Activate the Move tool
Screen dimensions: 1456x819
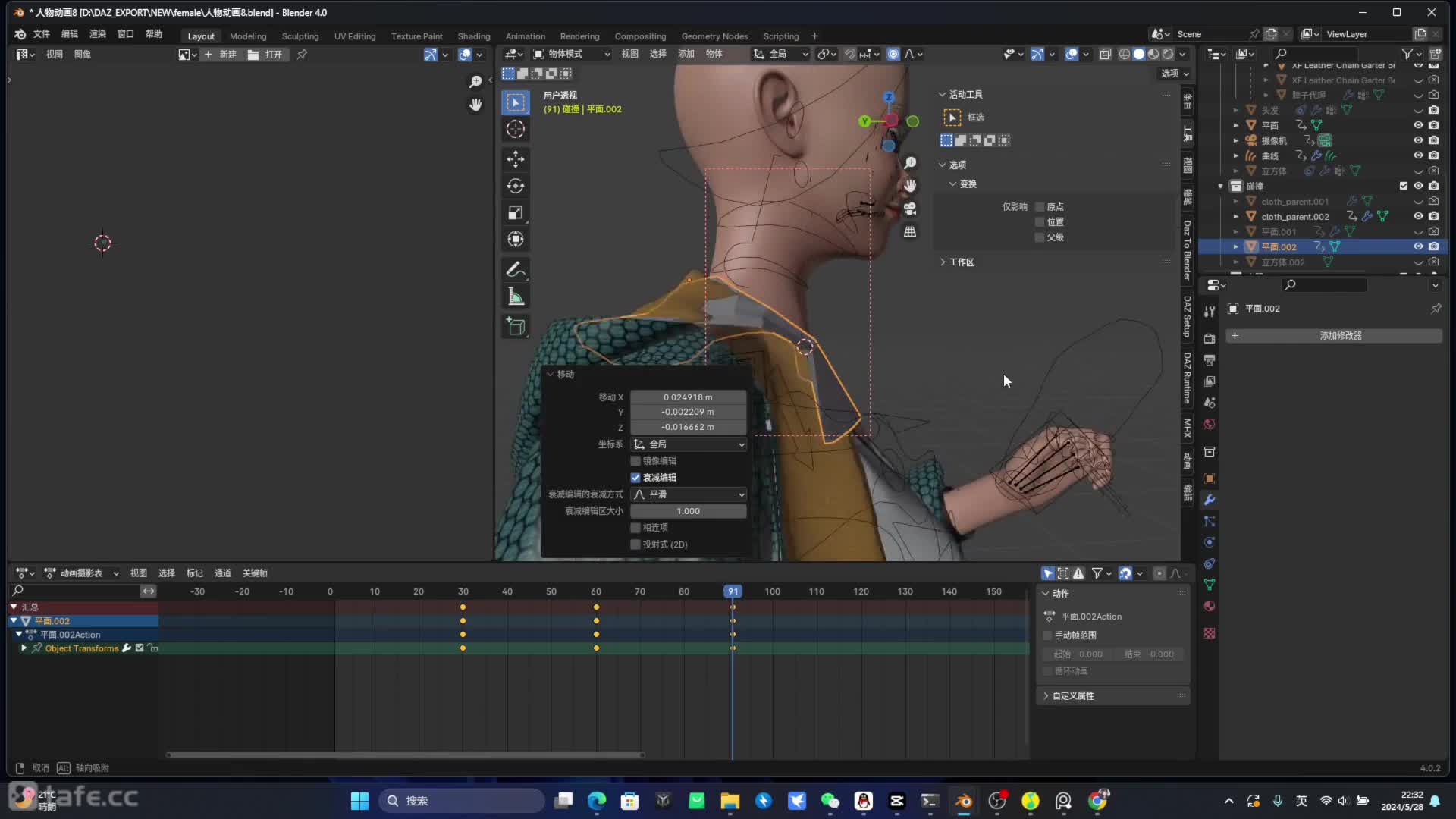(x=516, y=159)
